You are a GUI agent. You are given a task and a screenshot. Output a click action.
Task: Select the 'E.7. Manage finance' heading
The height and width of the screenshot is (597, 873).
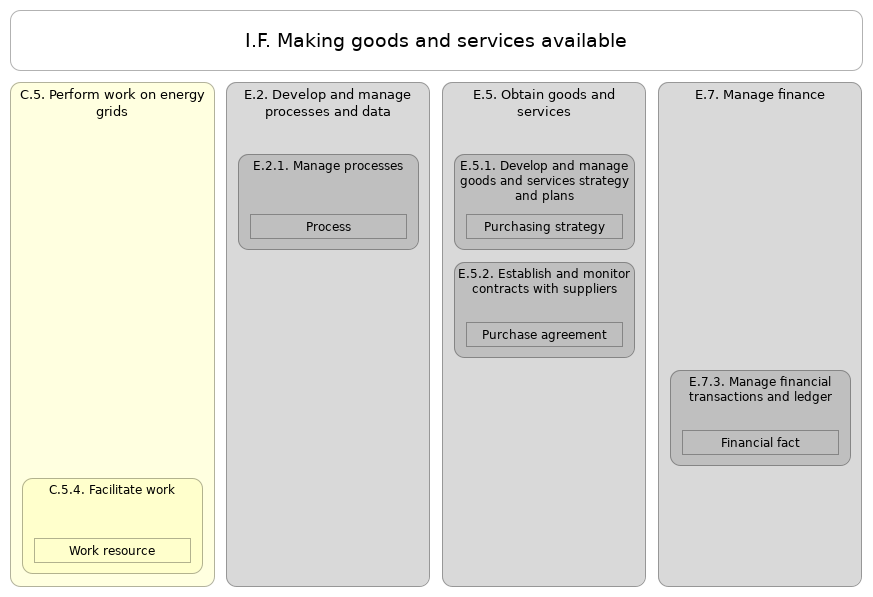[x=760, y=95]
